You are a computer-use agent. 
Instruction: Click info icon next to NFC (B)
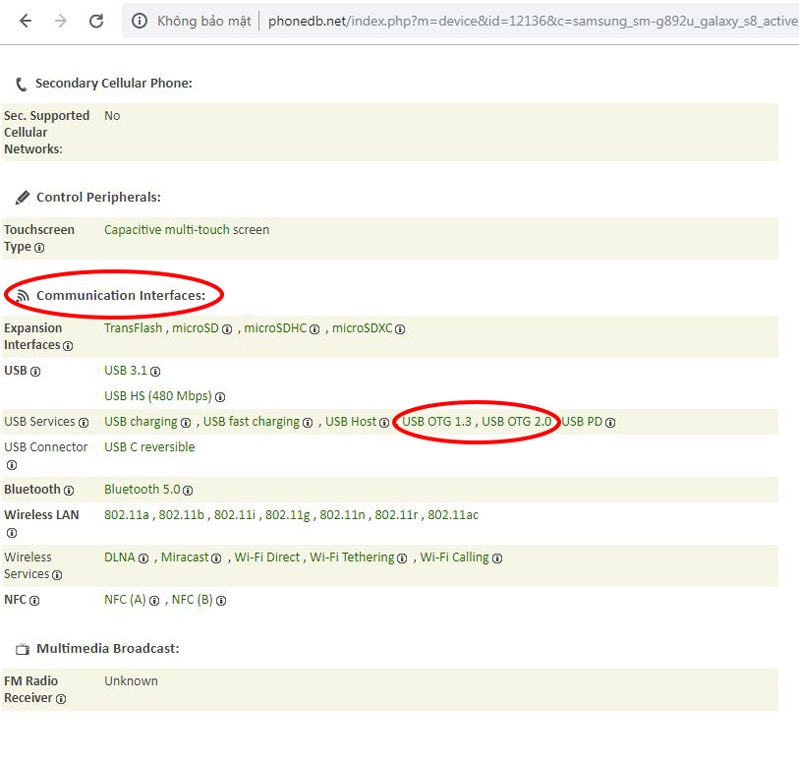click(x=221, y=601)
